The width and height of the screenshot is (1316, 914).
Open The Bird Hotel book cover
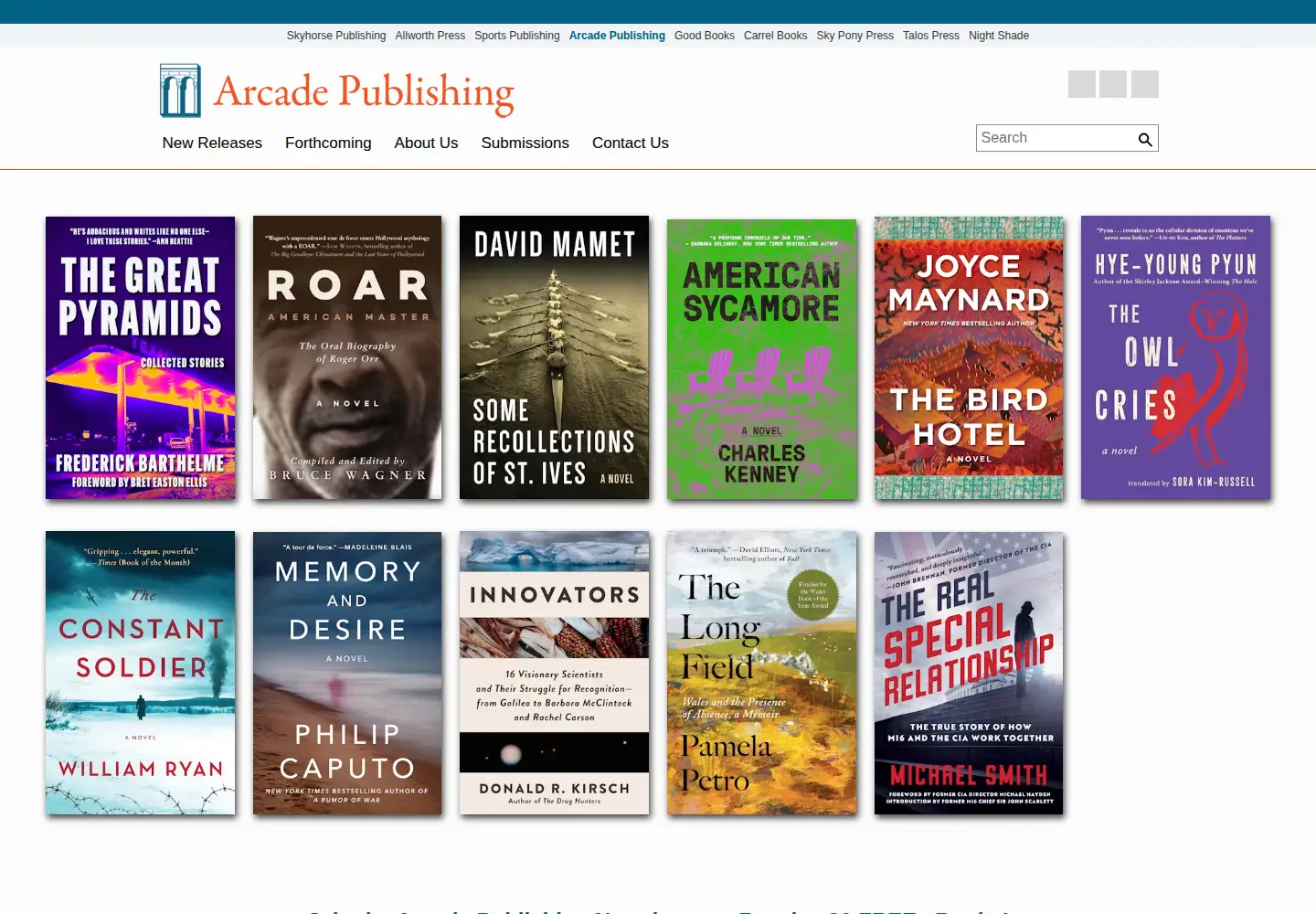[x=969, y=357]
